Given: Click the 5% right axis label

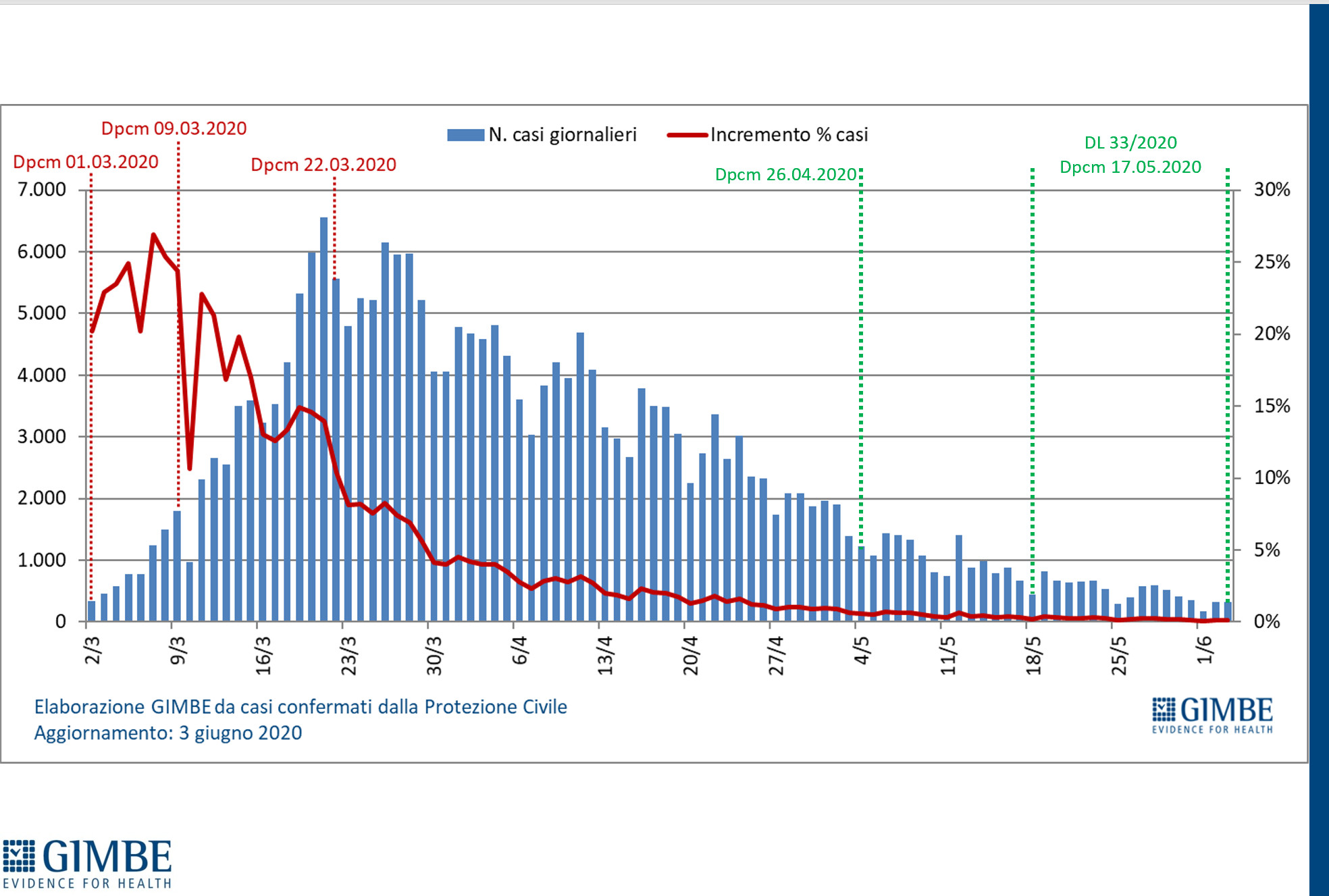Looking at the screenshot, I should coord(1267,550).
